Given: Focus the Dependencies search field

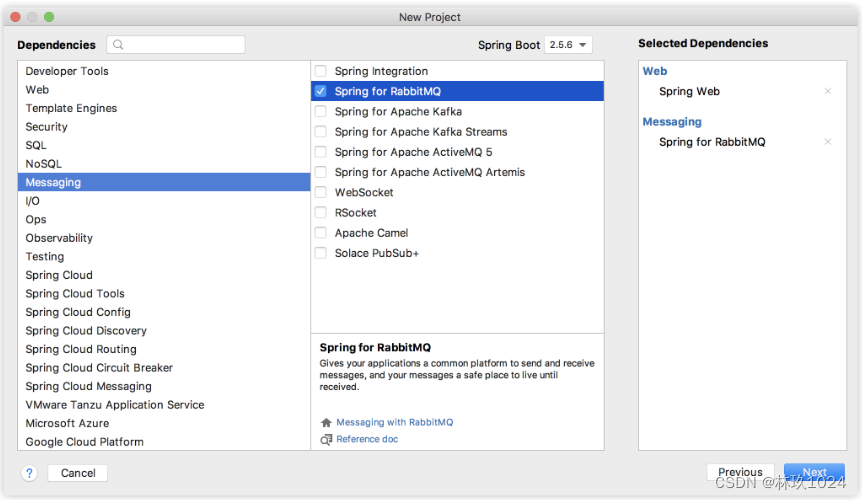Looking at the screenshot, I should coord(176,45).
